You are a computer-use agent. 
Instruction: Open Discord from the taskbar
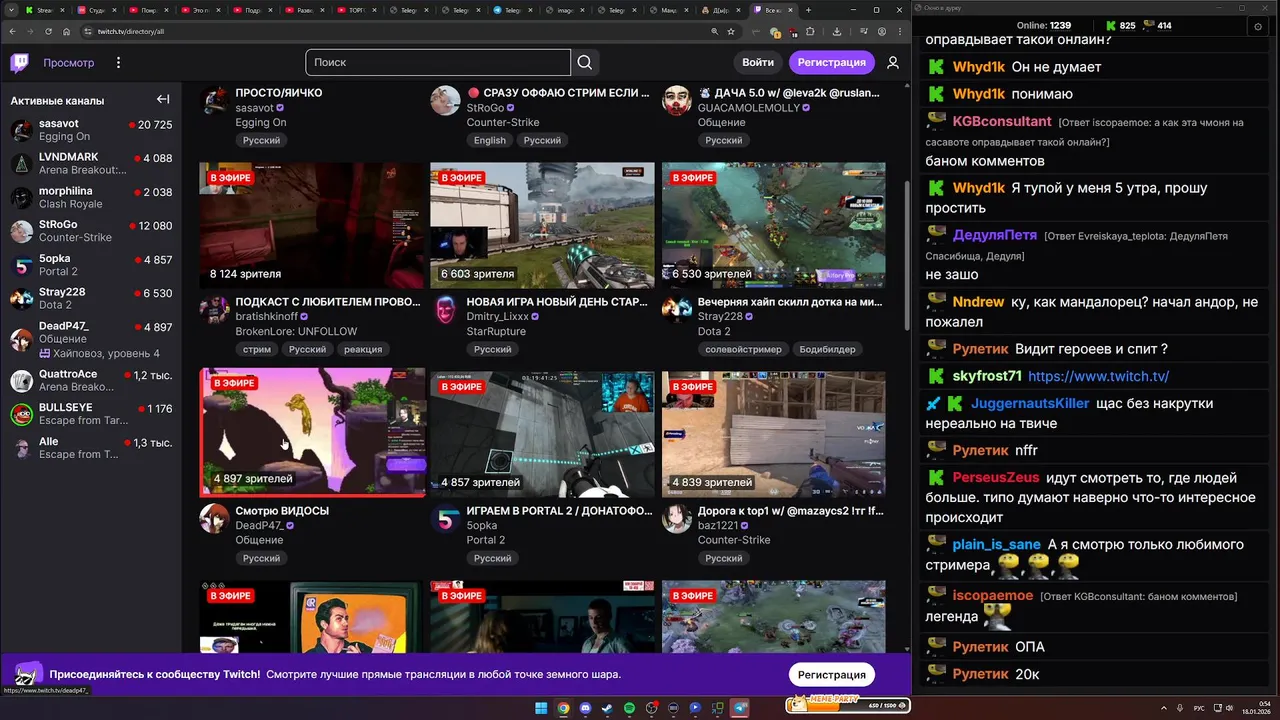click(x=585, y=708)
